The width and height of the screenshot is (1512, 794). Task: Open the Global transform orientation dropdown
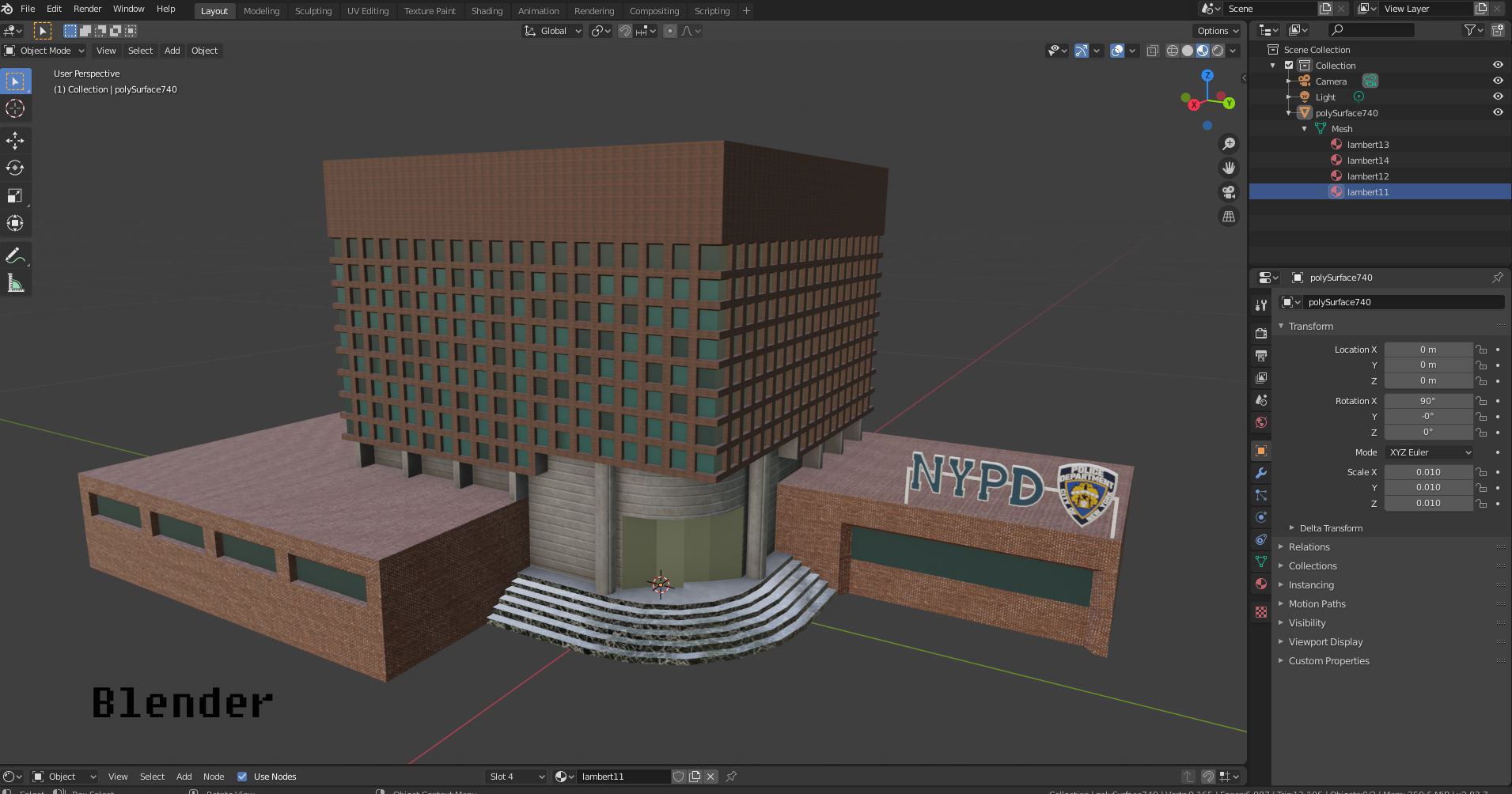(x=553, y=31)
